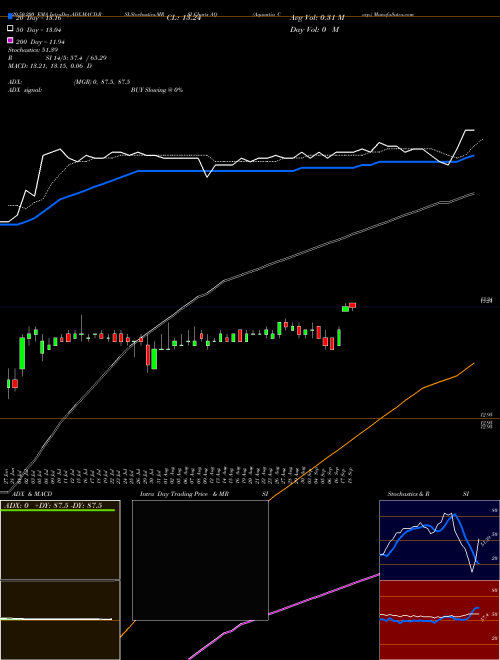Select the '200 Day - 11.94' label
Screen dimensions: 500x660
point(40,42)
